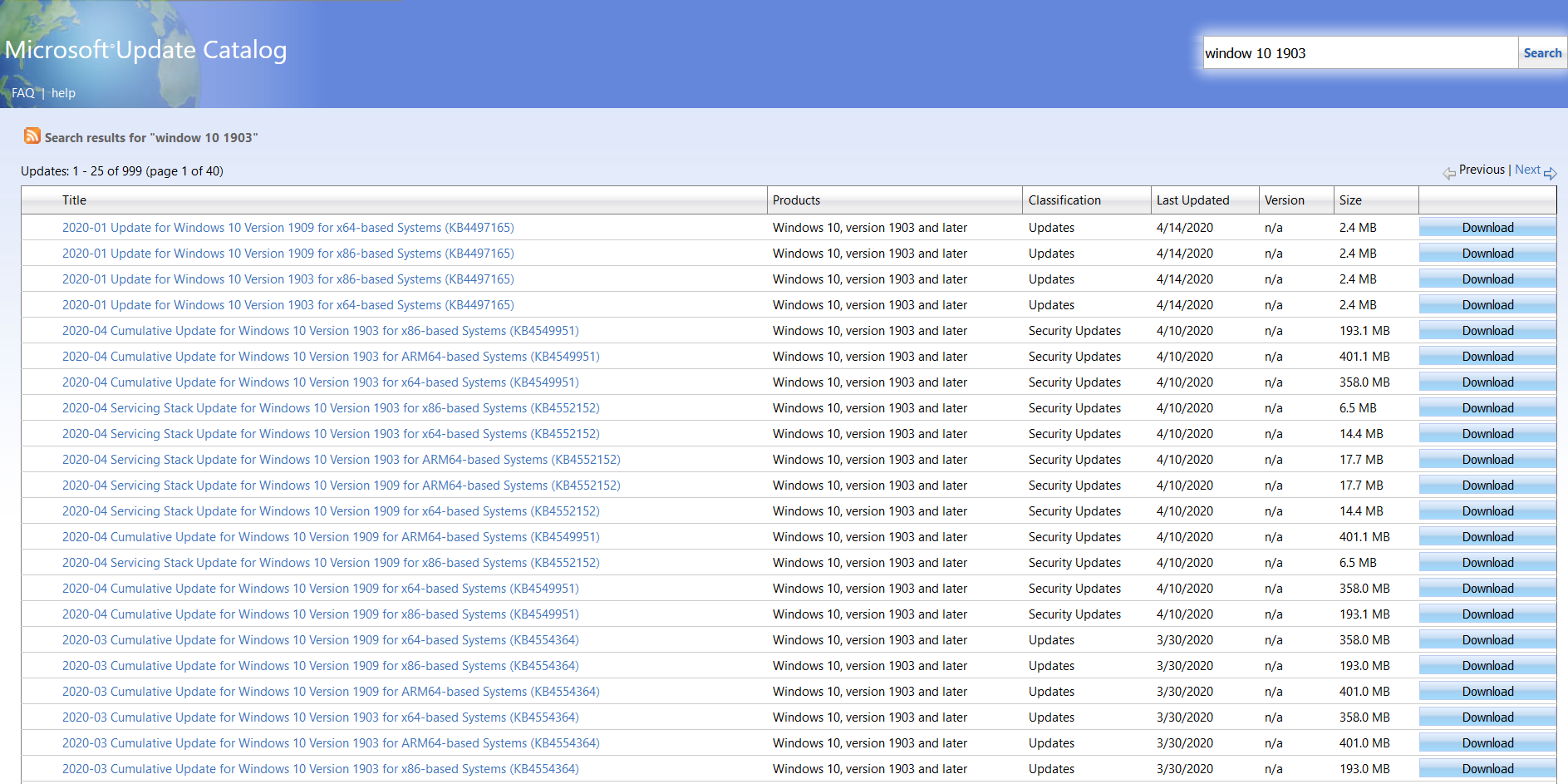The width and height of the screenshot is (1568, 784).
Task: Open 2020-04 Servicing Stack 1903 x86 KB4552152
Action: 331,408
